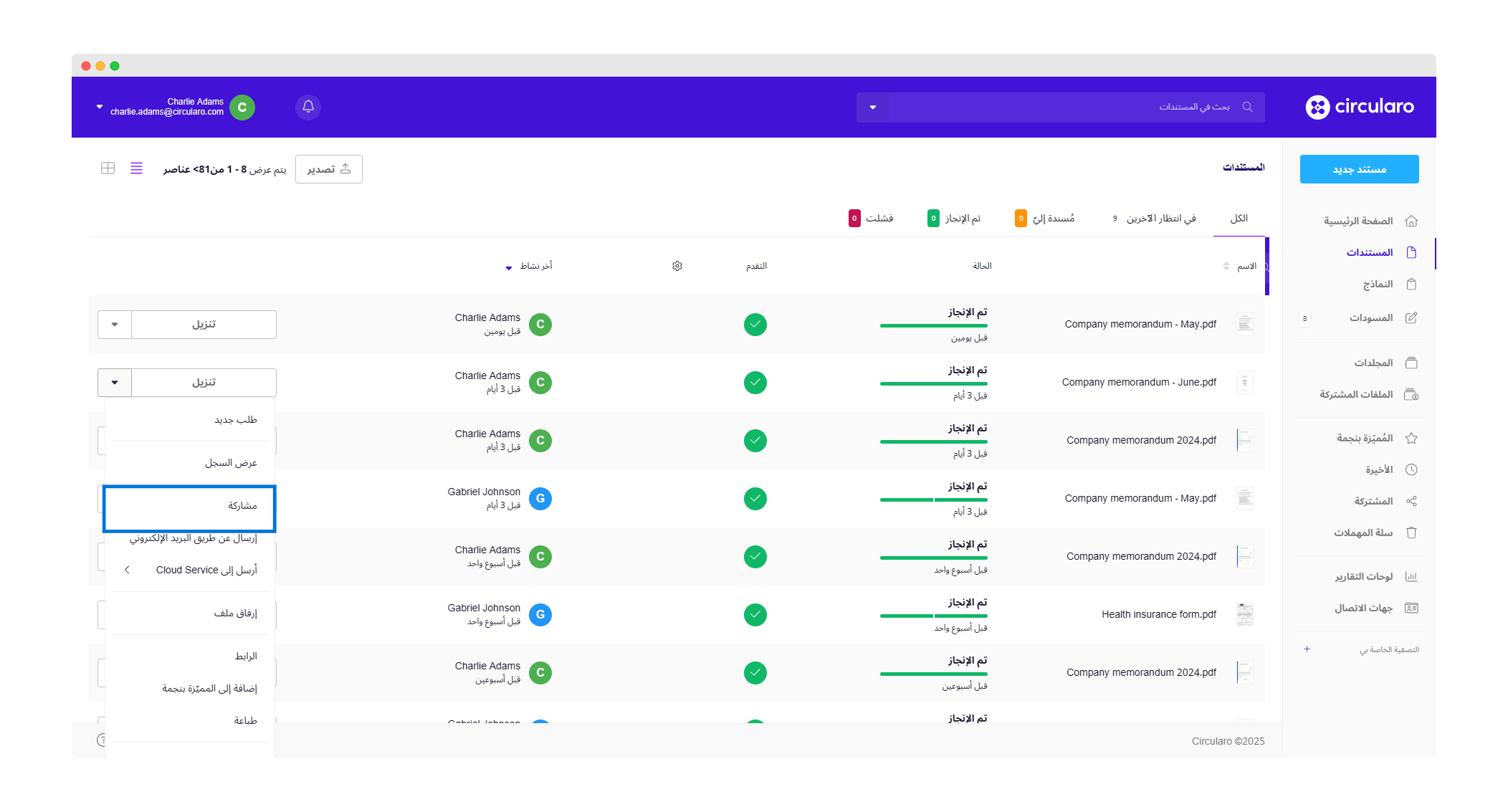Screen dimensions: 1508x812
Task: Expand actions arrow for Company memorandum - May.pdf
Action: point(115,325)
